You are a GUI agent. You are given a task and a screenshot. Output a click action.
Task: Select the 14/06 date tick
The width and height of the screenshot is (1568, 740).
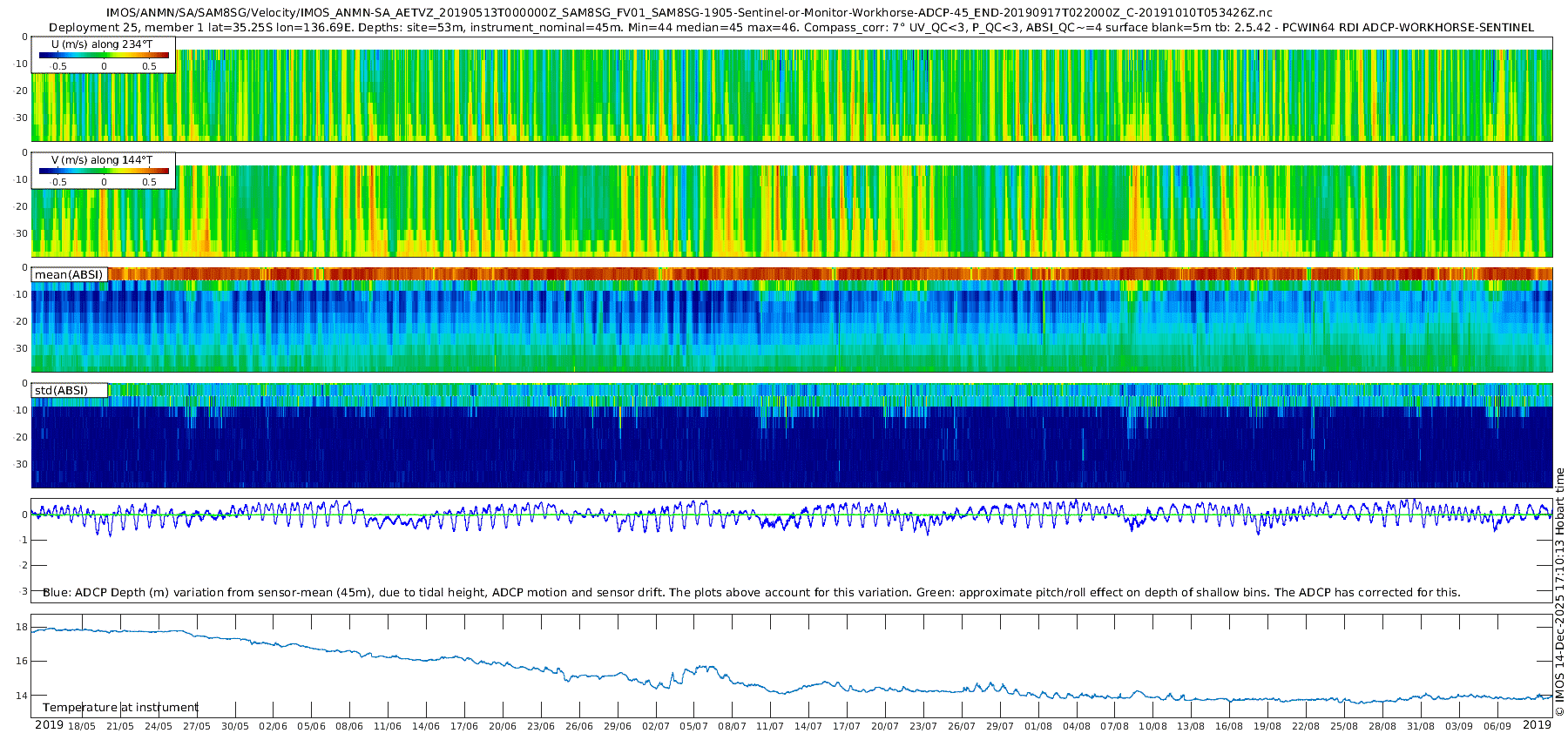point(426,726)
